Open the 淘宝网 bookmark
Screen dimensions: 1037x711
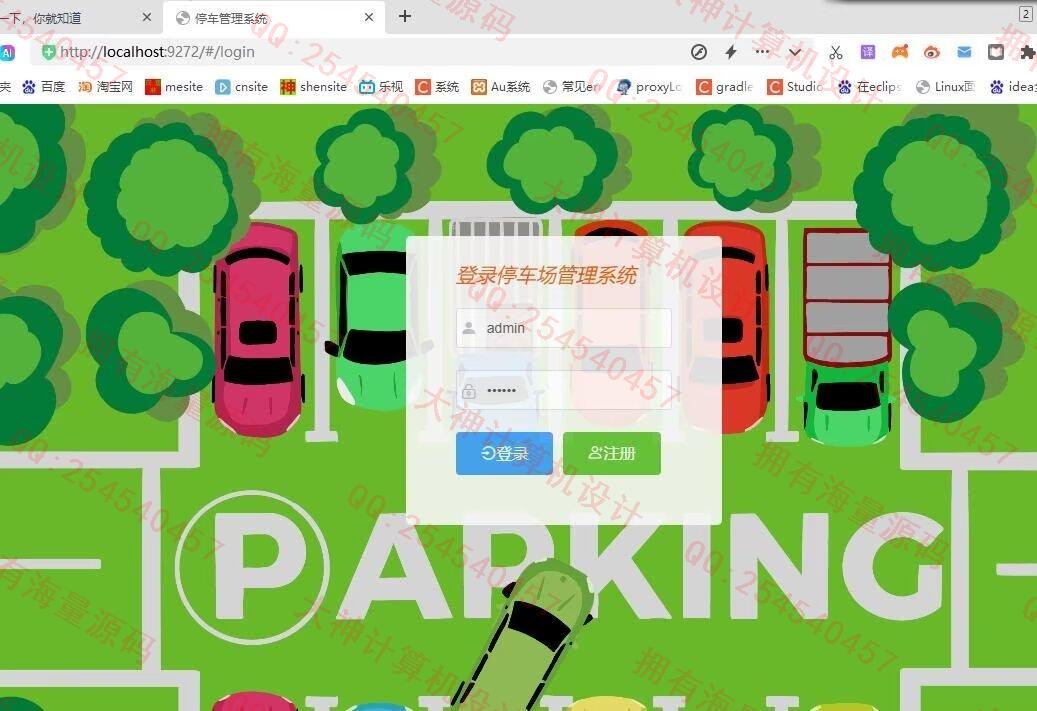tap(106, 87)
